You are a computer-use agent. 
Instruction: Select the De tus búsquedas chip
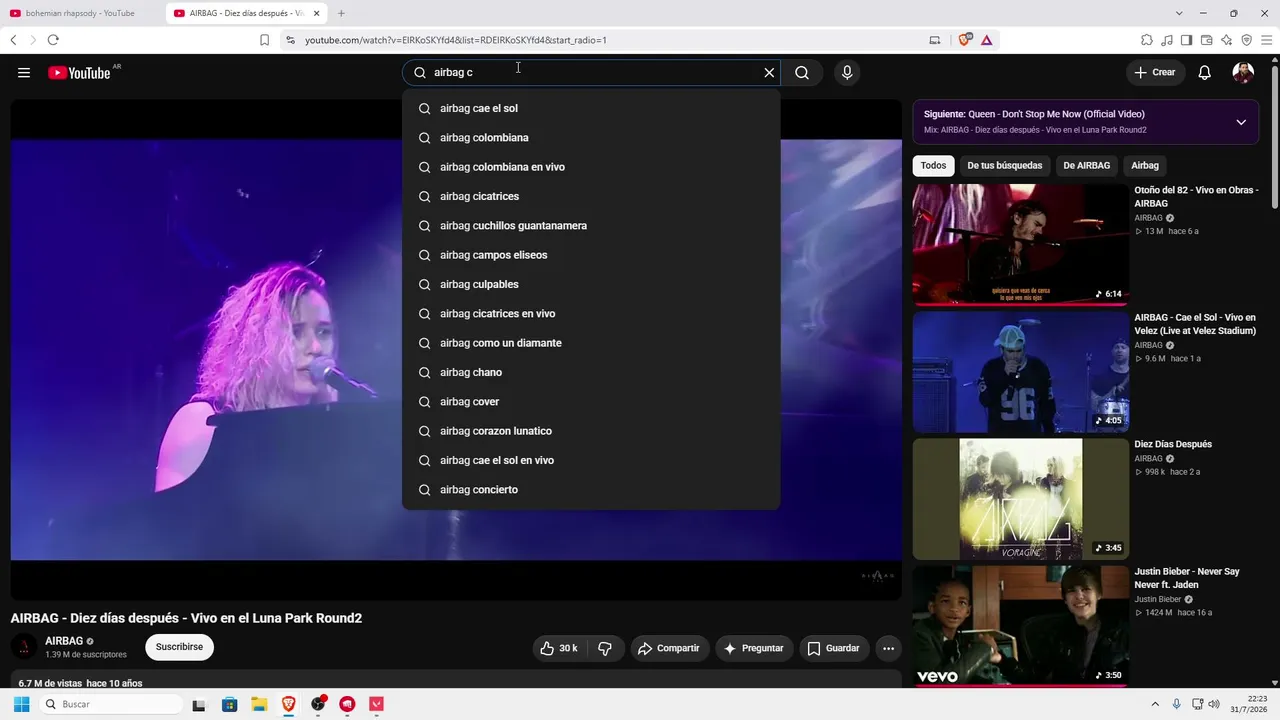pos(1005,166)
